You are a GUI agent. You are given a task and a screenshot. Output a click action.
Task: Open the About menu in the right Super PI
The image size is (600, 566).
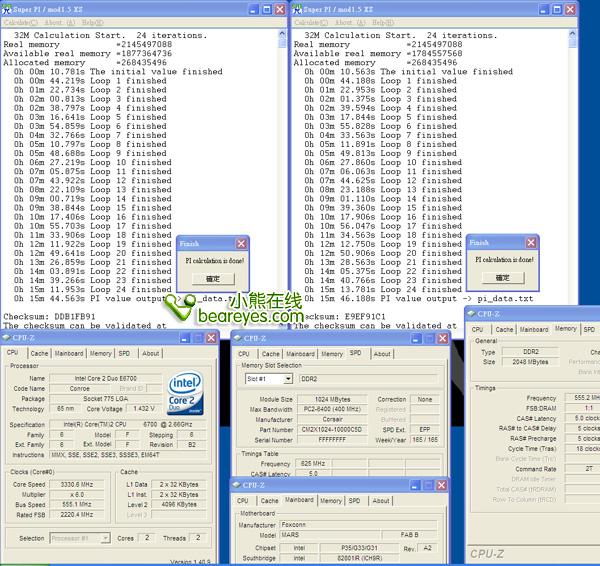(x=350, y=23)
